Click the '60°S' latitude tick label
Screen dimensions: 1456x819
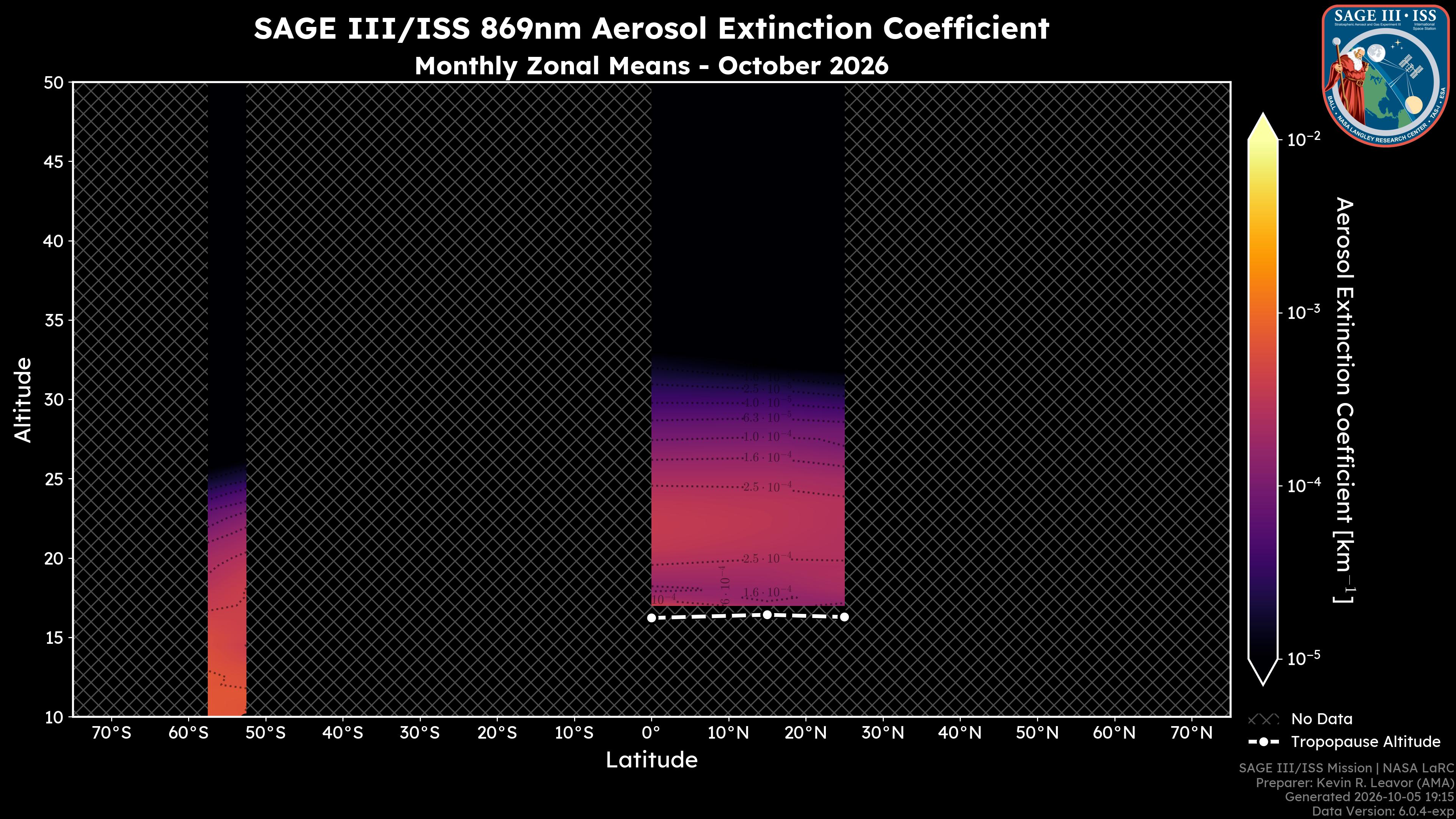click(x=188, y=733)
